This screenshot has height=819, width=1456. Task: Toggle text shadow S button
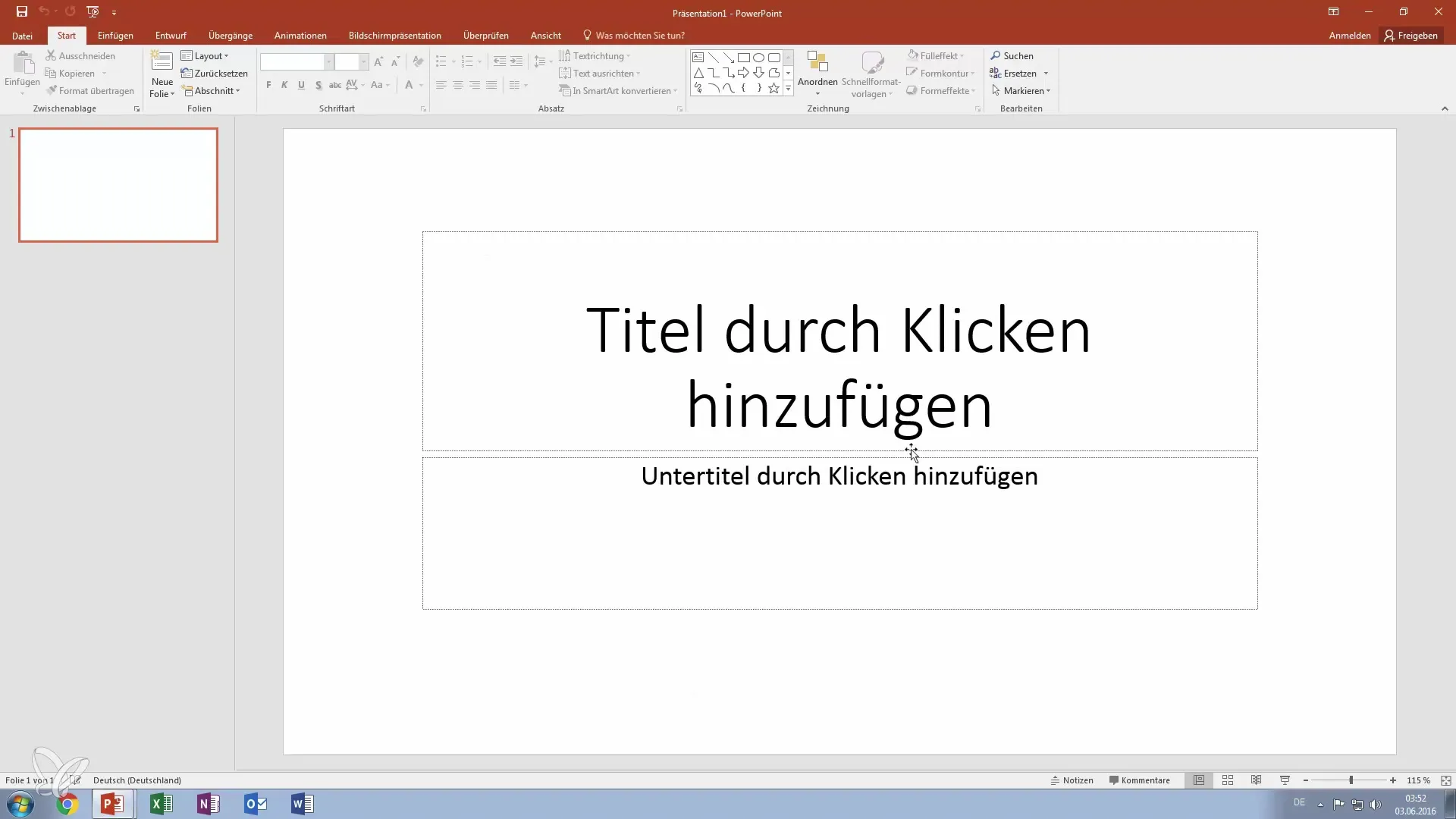(x=318, y=85)
